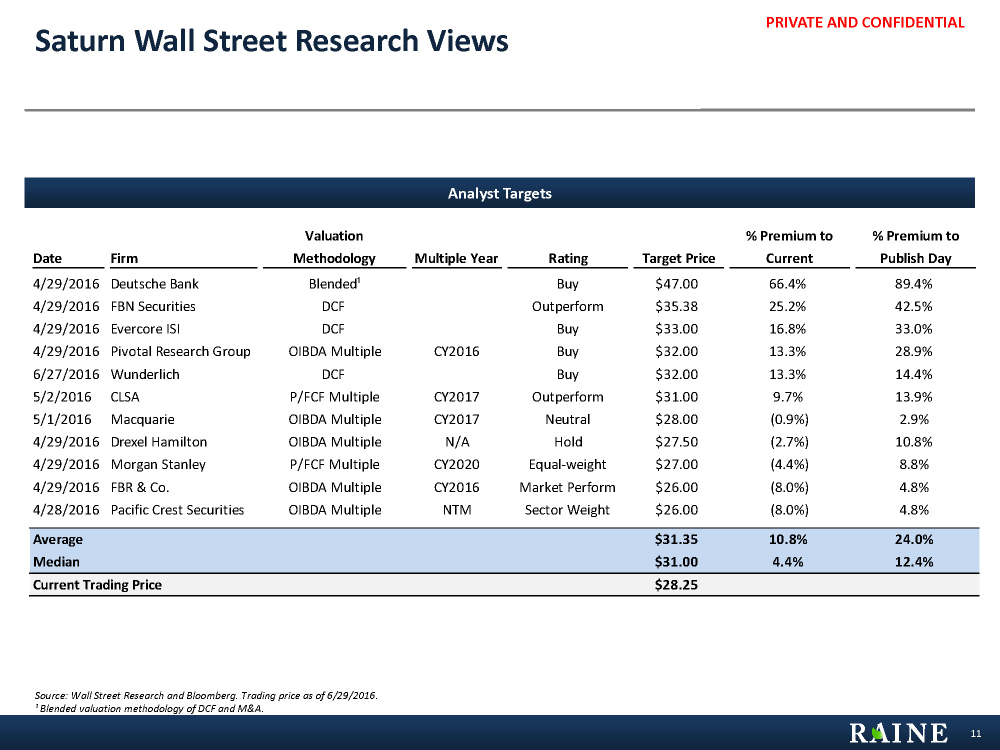Click the $47.00 target price value
The height and width of the screenshot is (750, 1000).
tap(677, 284)
